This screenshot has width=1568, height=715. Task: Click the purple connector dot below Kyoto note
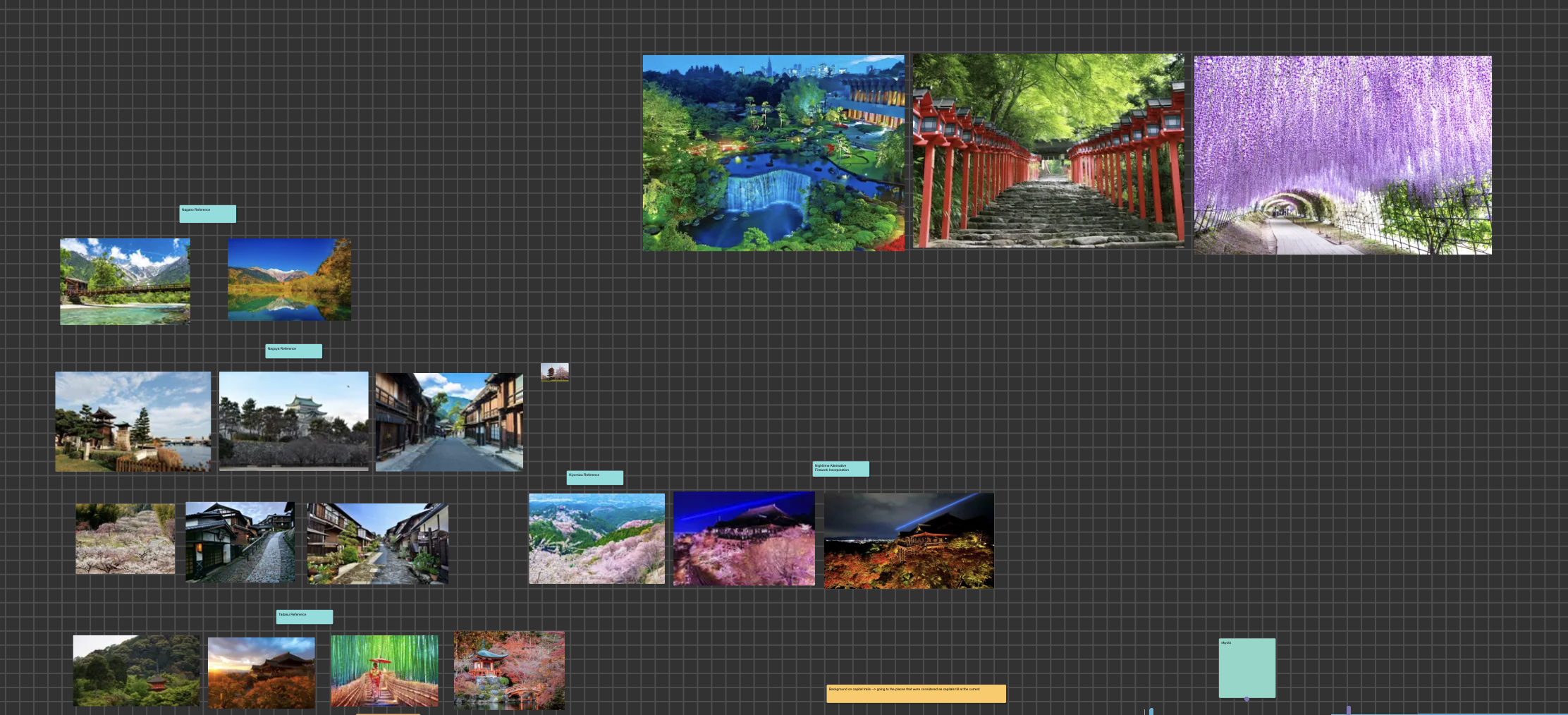pyautogui.click(x=1247, y=699)
